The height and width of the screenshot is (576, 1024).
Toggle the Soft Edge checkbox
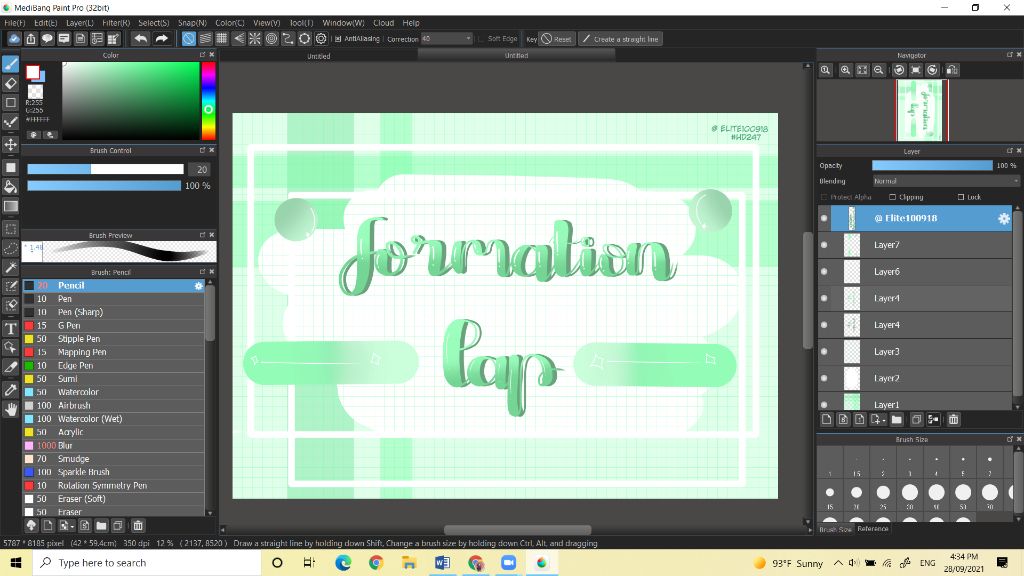(481, 39)
